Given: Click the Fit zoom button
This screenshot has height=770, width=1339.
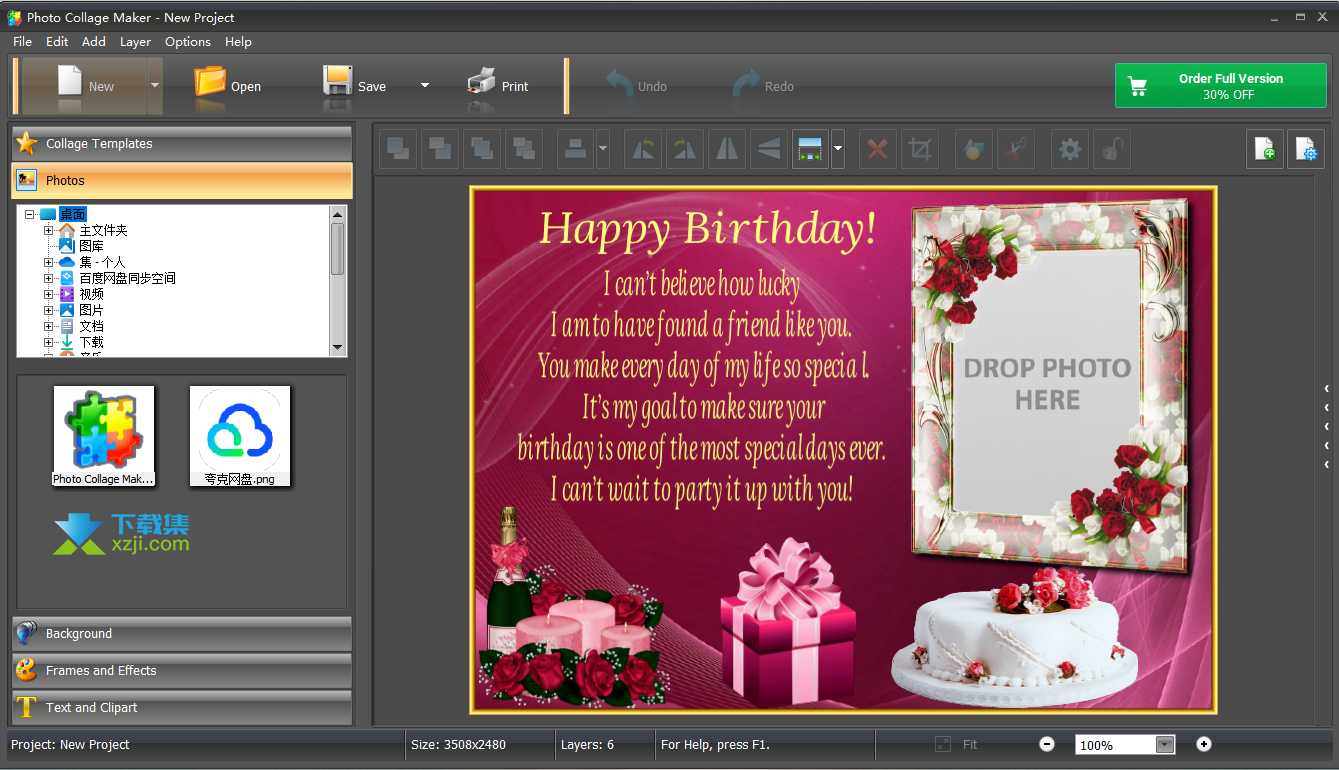Looking at the screenshot, I should pyautogui.click(x=956, y=744).
